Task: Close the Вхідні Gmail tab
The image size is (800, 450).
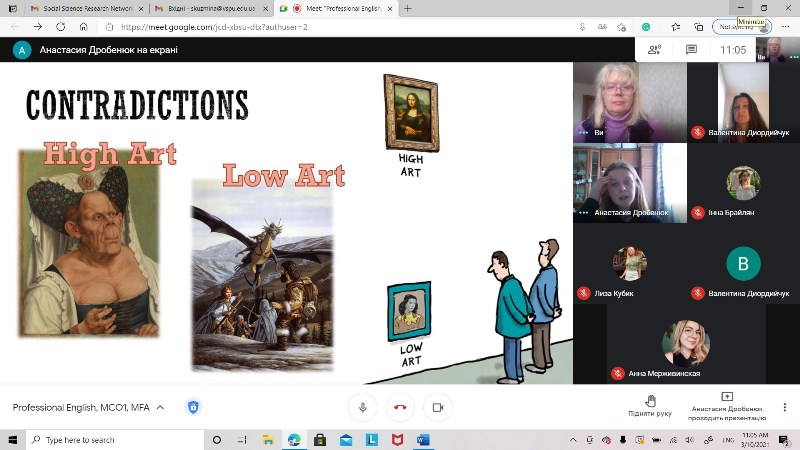Action: [x=265, y=9]
